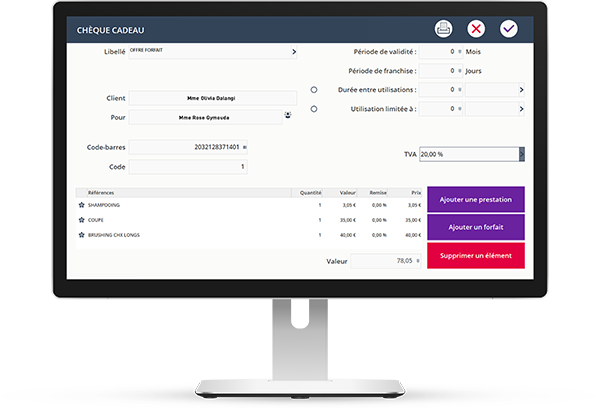
Task: Adjust the Période de validité stepper
Action: pos(459,51)
